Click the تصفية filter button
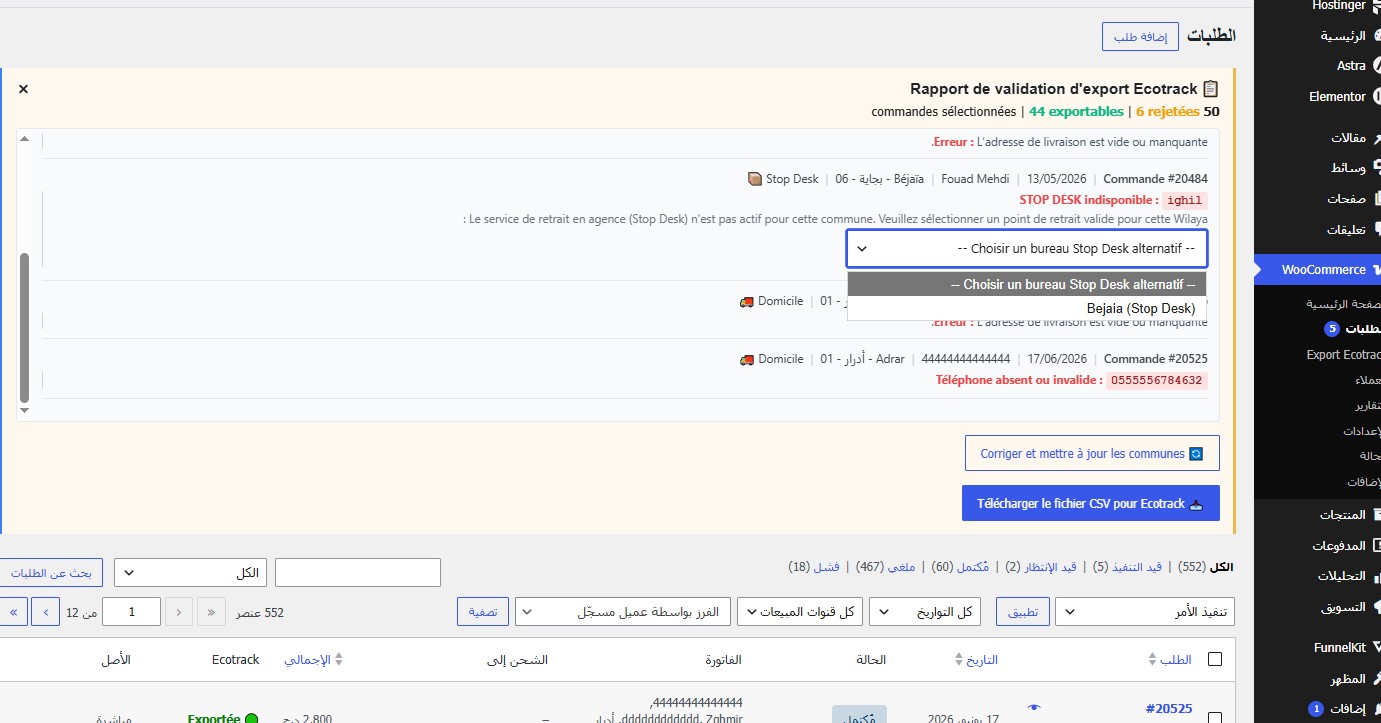This screenshot has width=1381, height=723. 483,612
